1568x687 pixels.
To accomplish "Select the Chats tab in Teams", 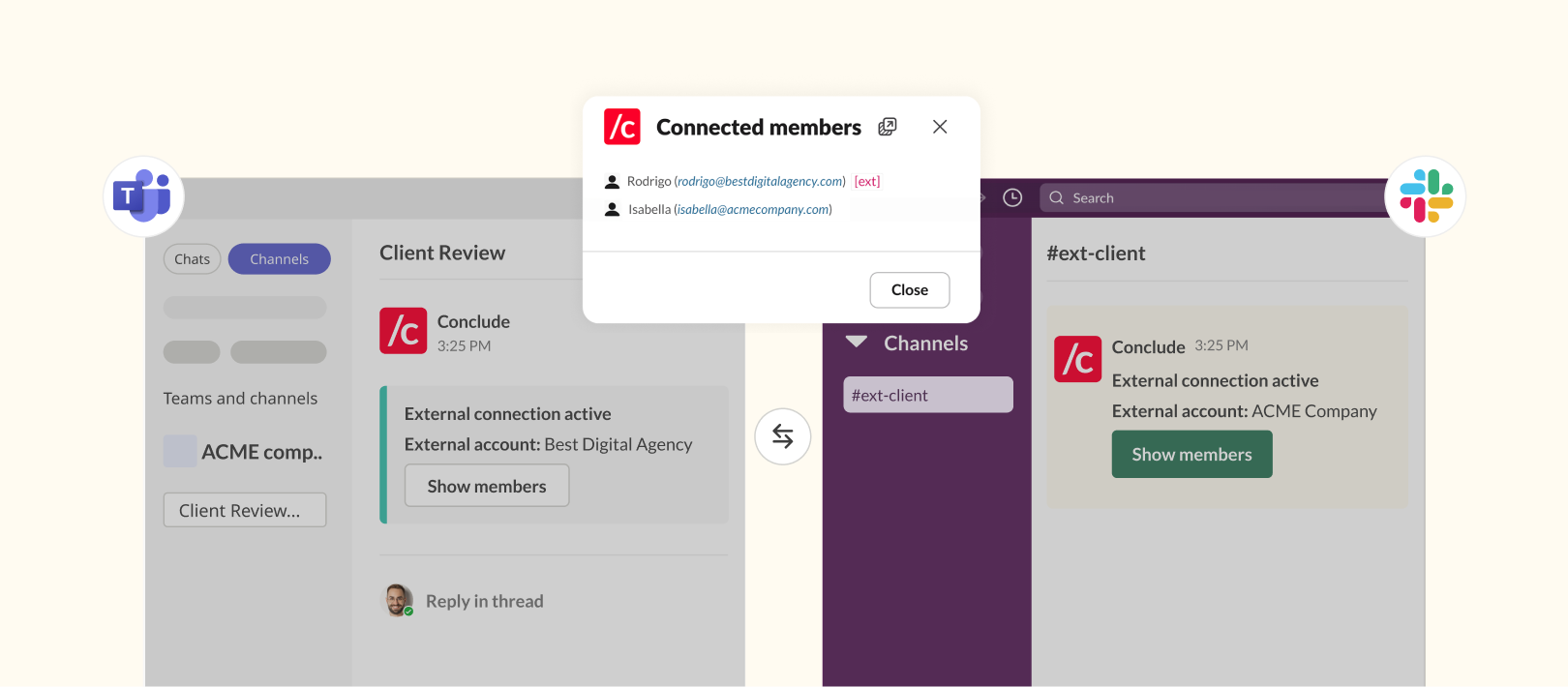I will tap(193, 259).
